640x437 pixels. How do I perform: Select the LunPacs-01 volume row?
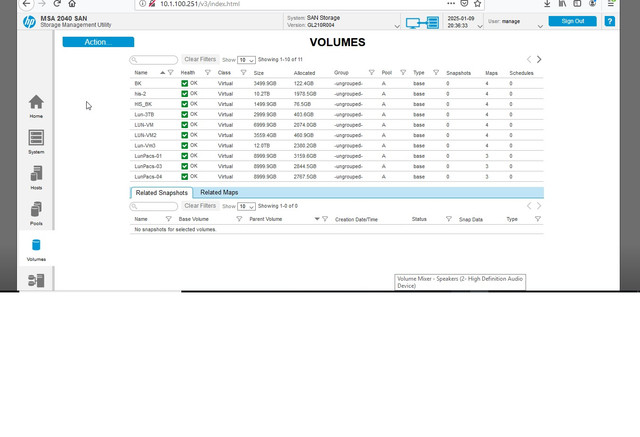(x=336, y=156)
